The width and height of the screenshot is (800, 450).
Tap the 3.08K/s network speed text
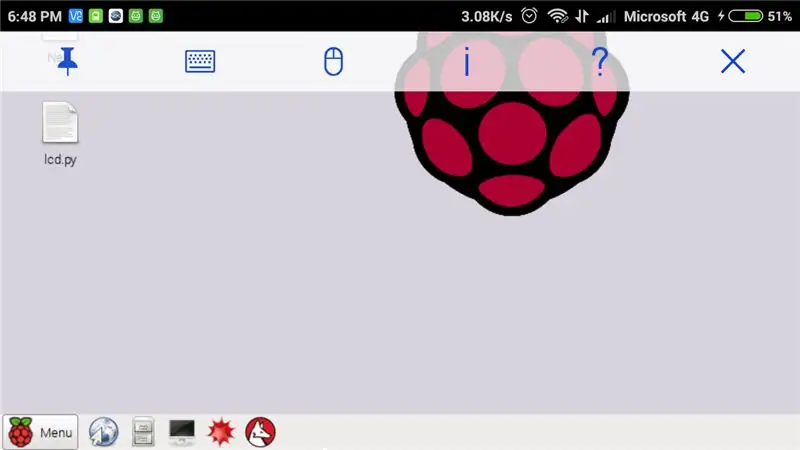pos(487,16)
